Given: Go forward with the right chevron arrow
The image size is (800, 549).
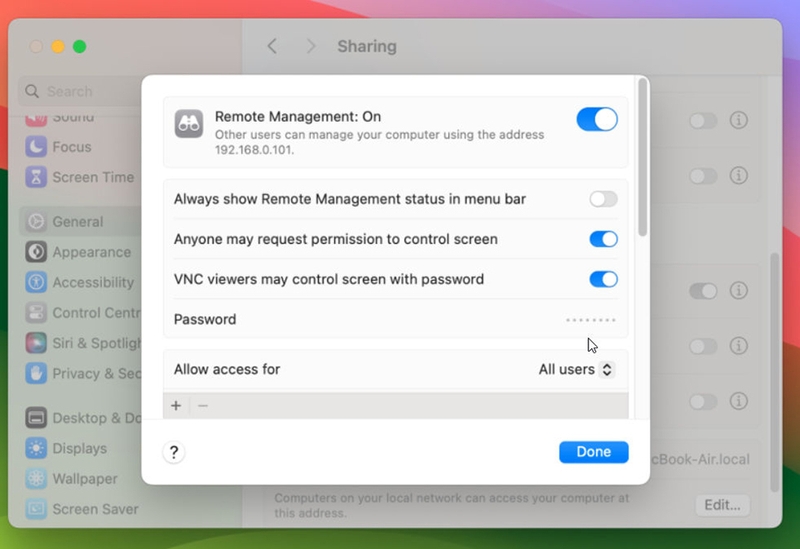Looking at the screenshot, I should click(311, 46).
